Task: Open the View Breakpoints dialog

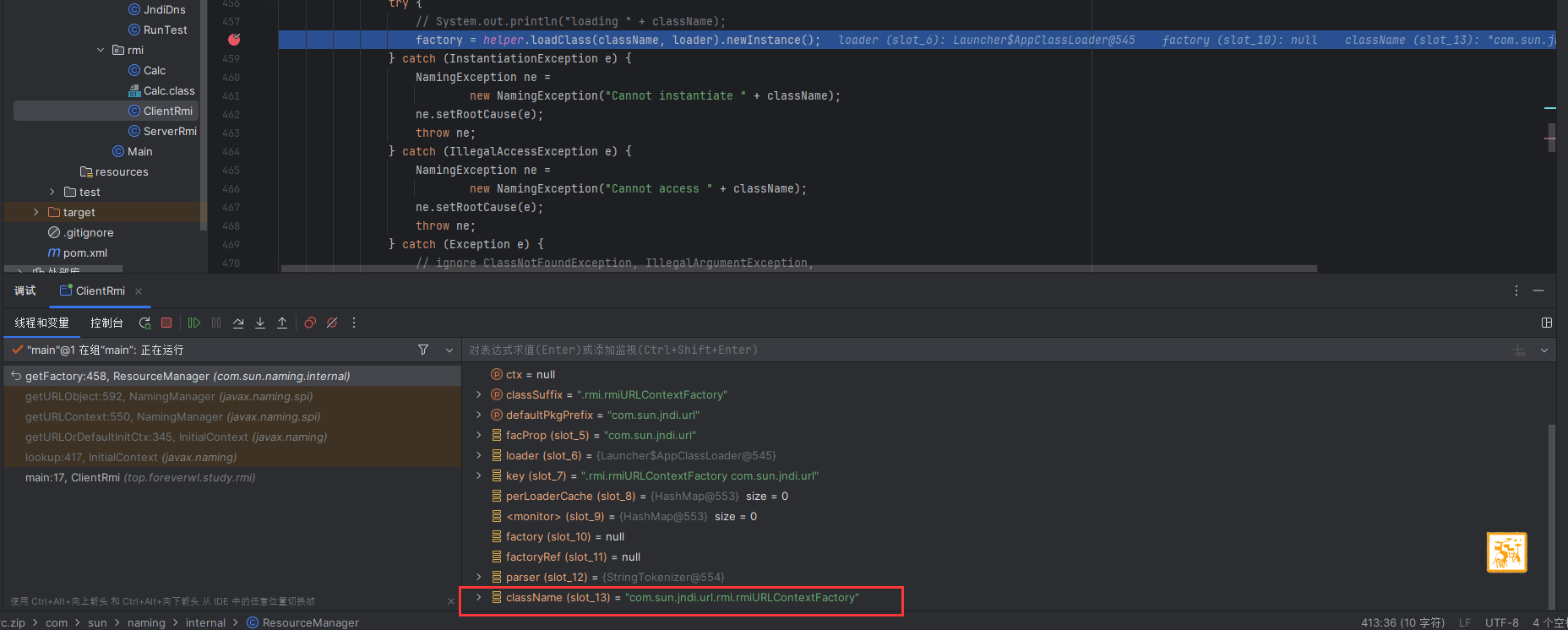Action: (310, 323)
